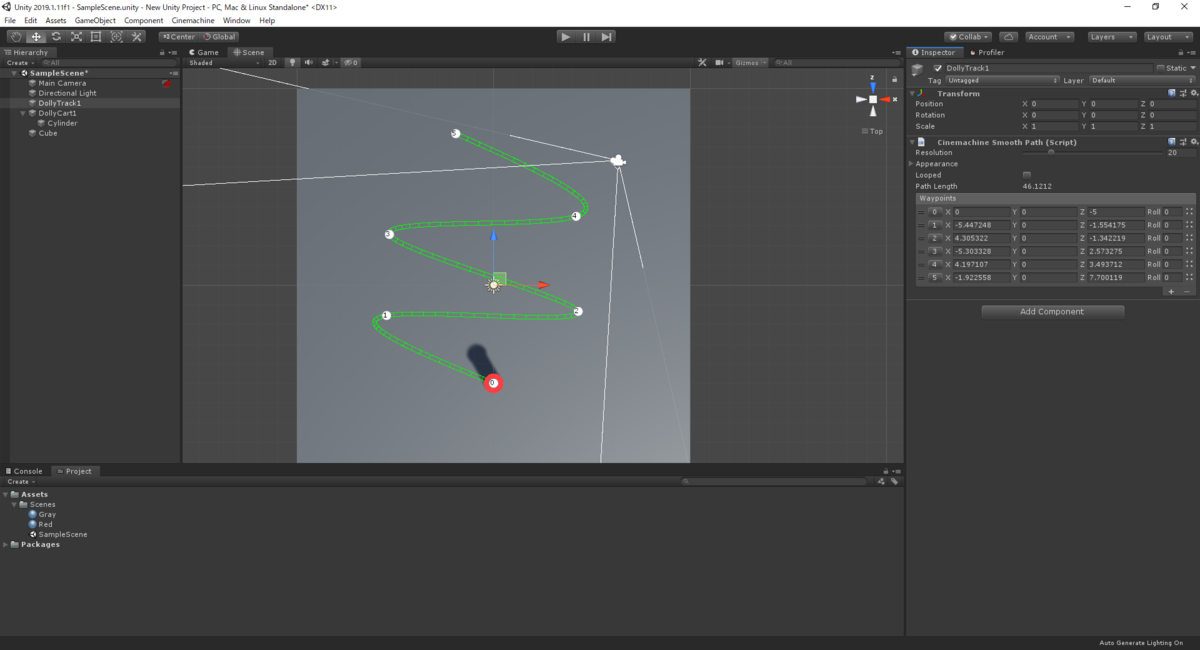Viewport: 1200px width, 650px height.
Task: Open the Project Create button
Action: coord(20,481)
